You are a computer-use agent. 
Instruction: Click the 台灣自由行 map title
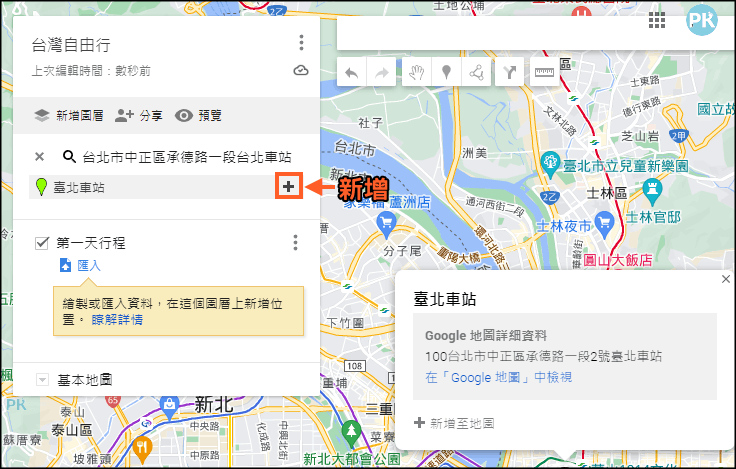71,45
